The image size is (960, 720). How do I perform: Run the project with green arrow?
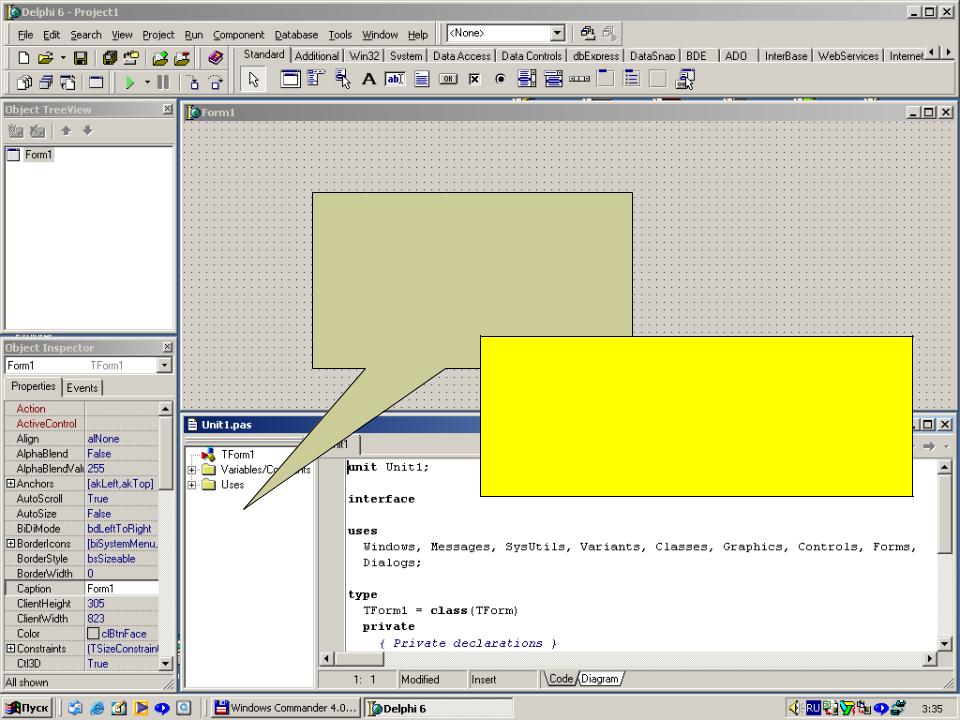(x=129, y=81)
